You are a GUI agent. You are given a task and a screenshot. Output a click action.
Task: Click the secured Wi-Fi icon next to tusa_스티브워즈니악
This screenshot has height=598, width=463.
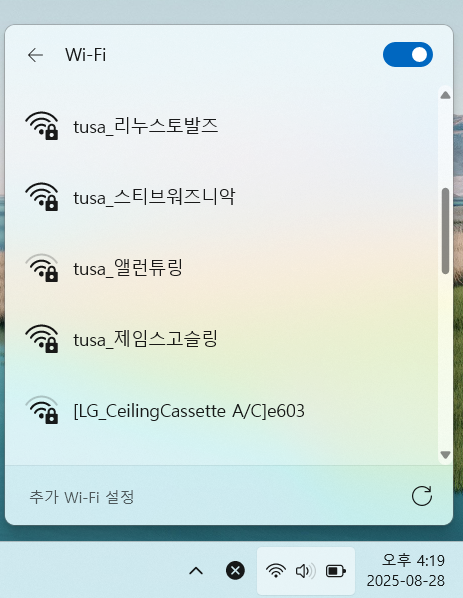click(42, 197)
